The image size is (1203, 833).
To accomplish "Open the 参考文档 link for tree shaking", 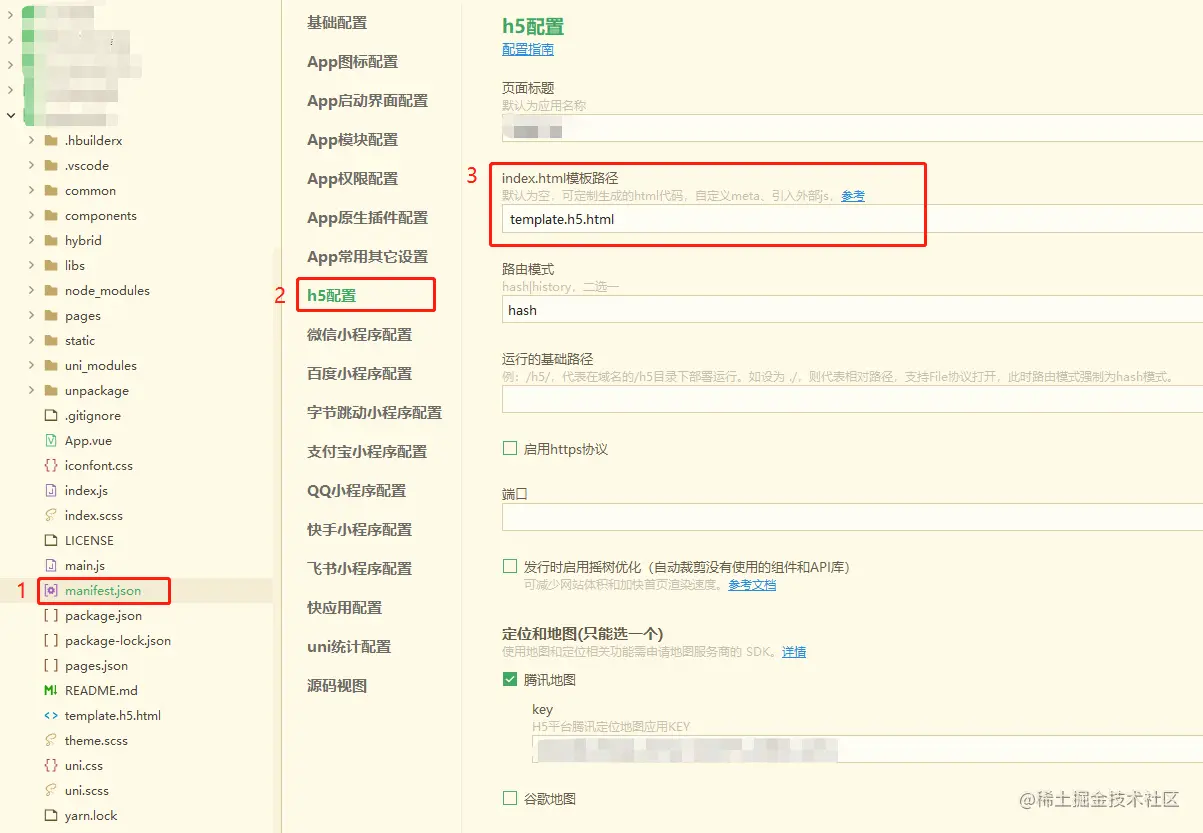I will [x=752, y=585].
